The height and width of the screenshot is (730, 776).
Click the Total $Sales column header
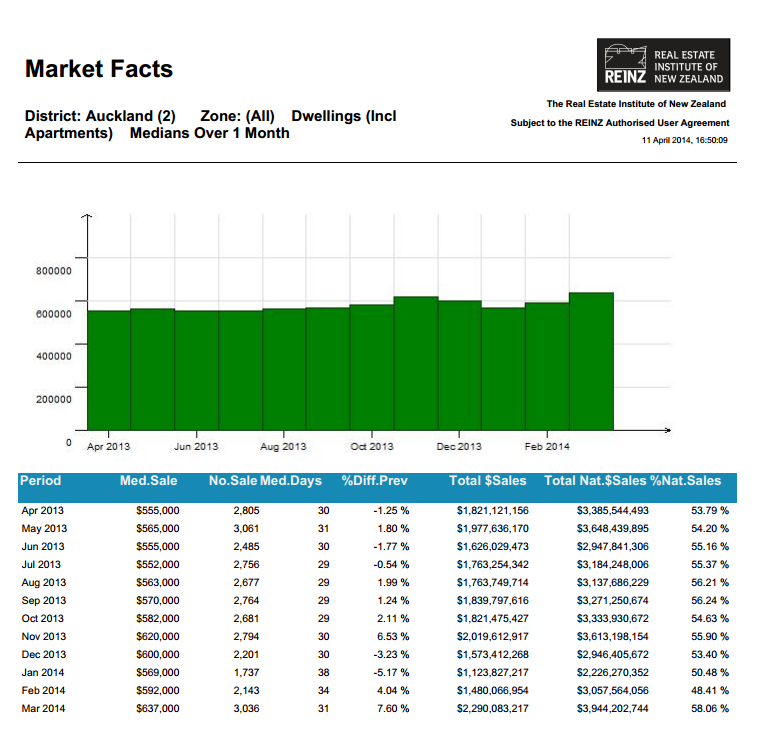488,481
